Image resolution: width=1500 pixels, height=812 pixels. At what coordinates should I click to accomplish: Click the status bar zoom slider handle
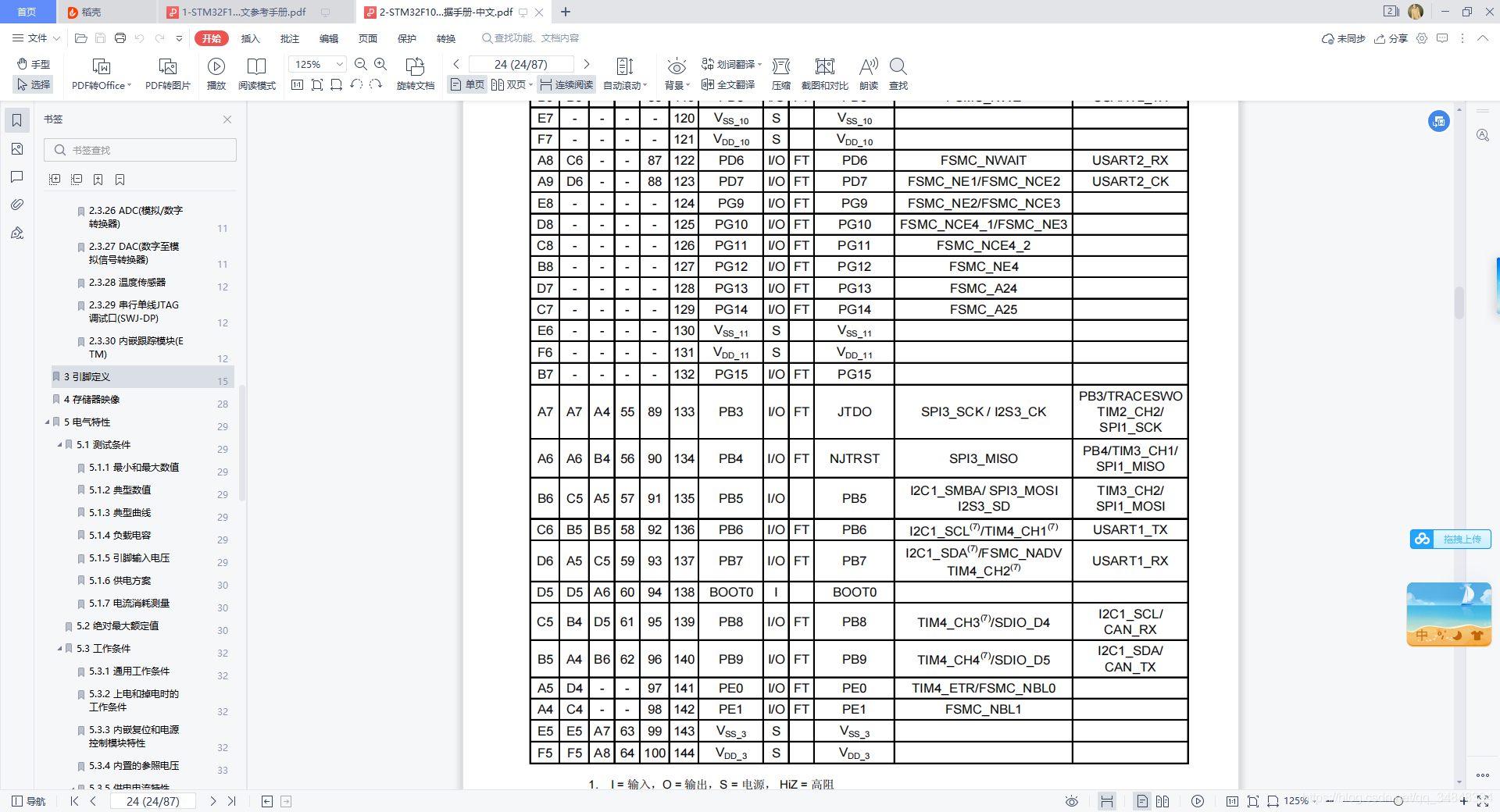1398,801
